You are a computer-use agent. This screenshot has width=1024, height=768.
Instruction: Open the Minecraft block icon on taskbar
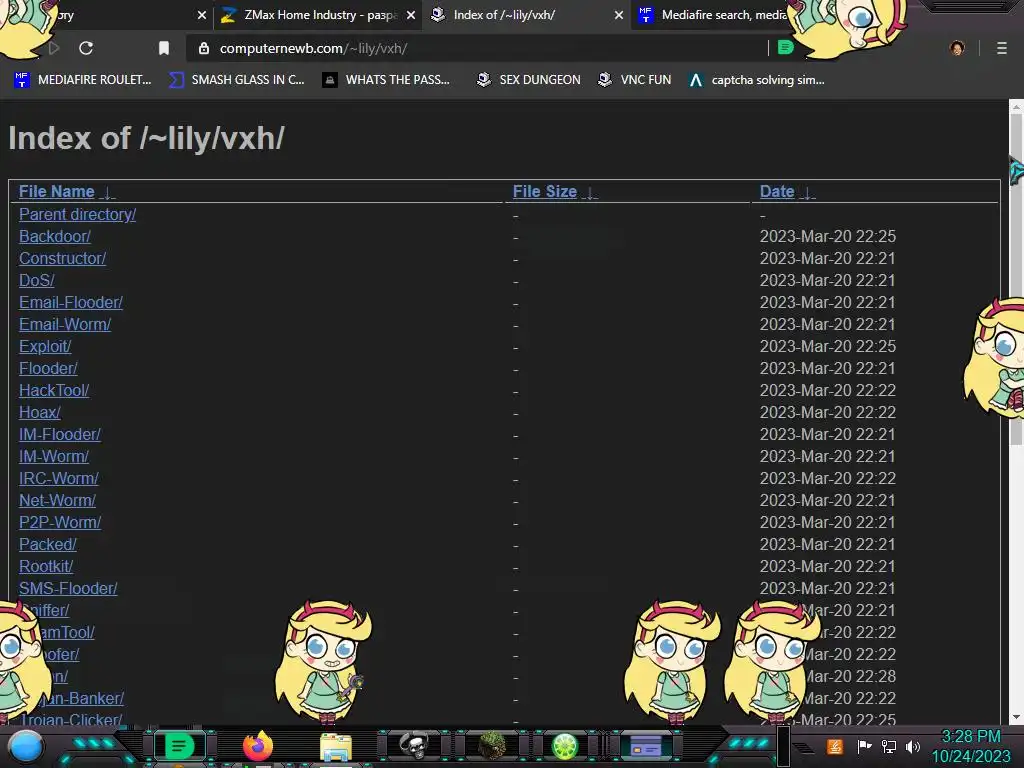tap(492, 745)
